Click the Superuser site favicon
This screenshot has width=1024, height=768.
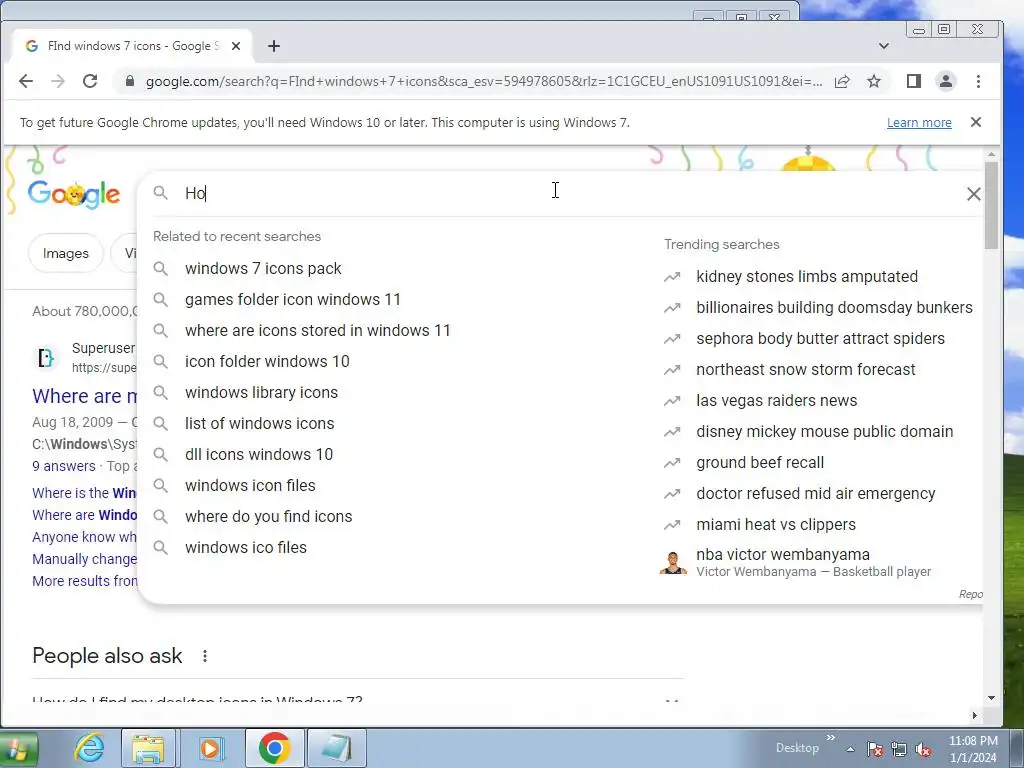click(x=46, y=357)
